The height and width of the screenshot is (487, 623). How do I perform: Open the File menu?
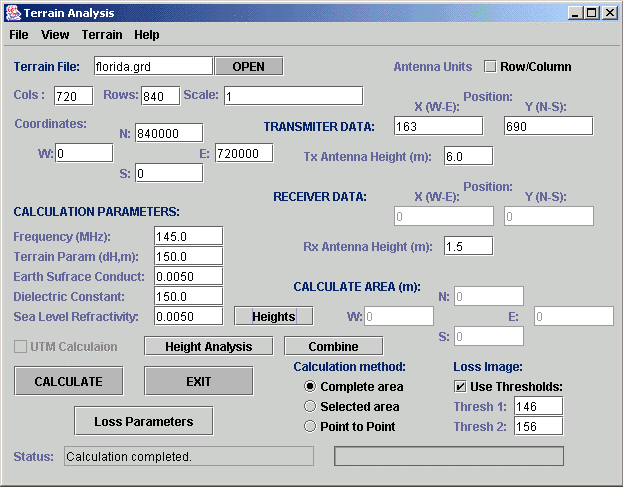pyautogui.click(x=19, y=35)
